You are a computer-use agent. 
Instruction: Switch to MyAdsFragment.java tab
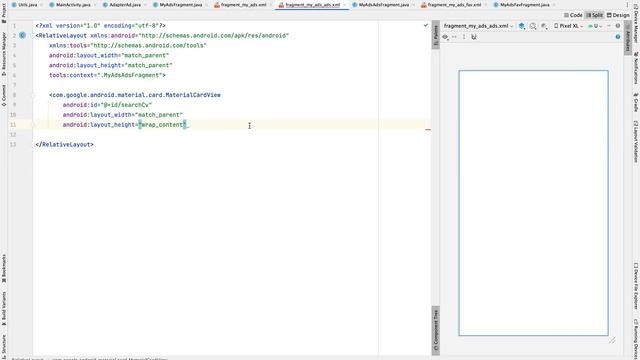click(x=180, y=5)
